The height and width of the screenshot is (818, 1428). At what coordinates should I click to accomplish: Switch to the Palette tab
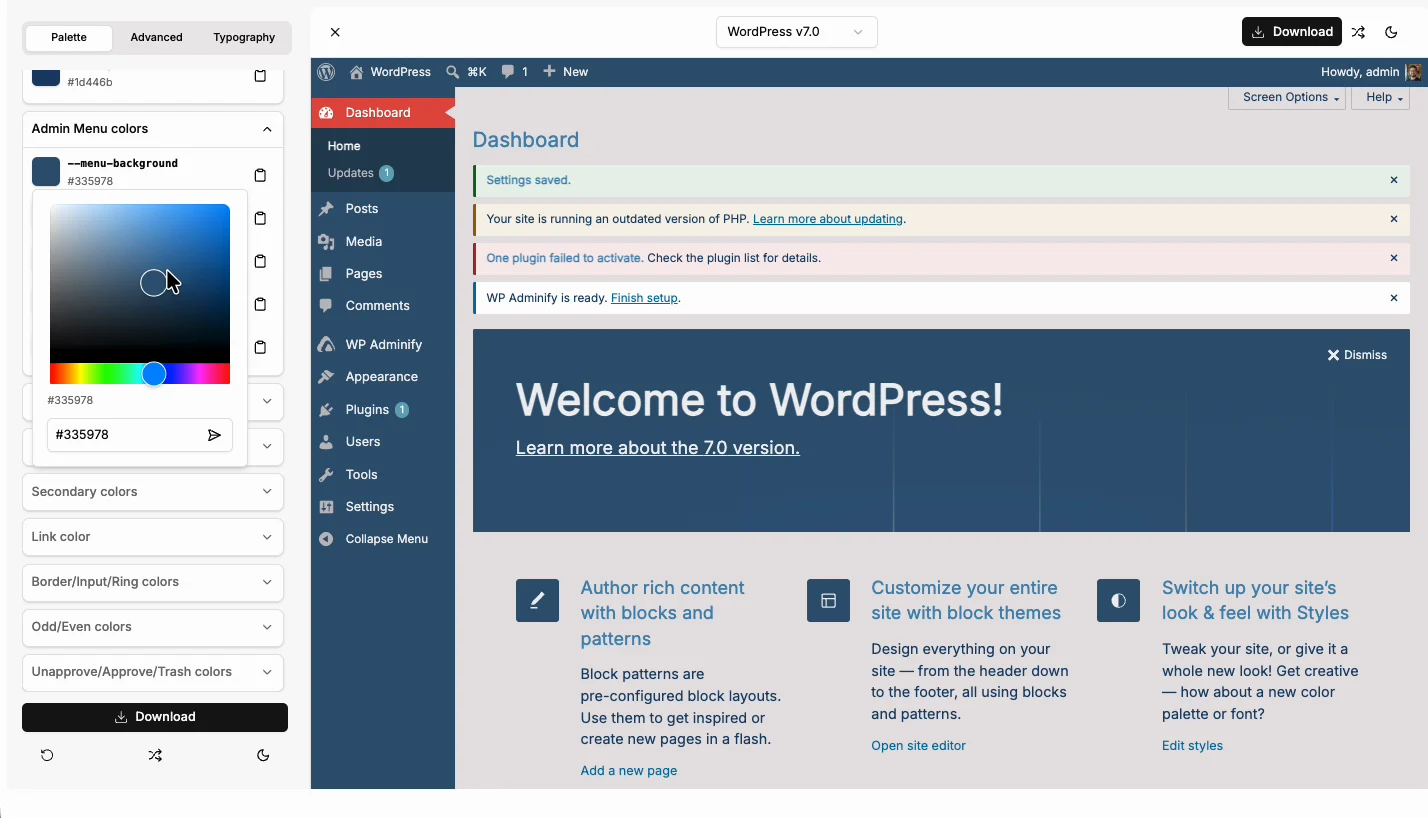pyautogui.click(x=69, y=37)
